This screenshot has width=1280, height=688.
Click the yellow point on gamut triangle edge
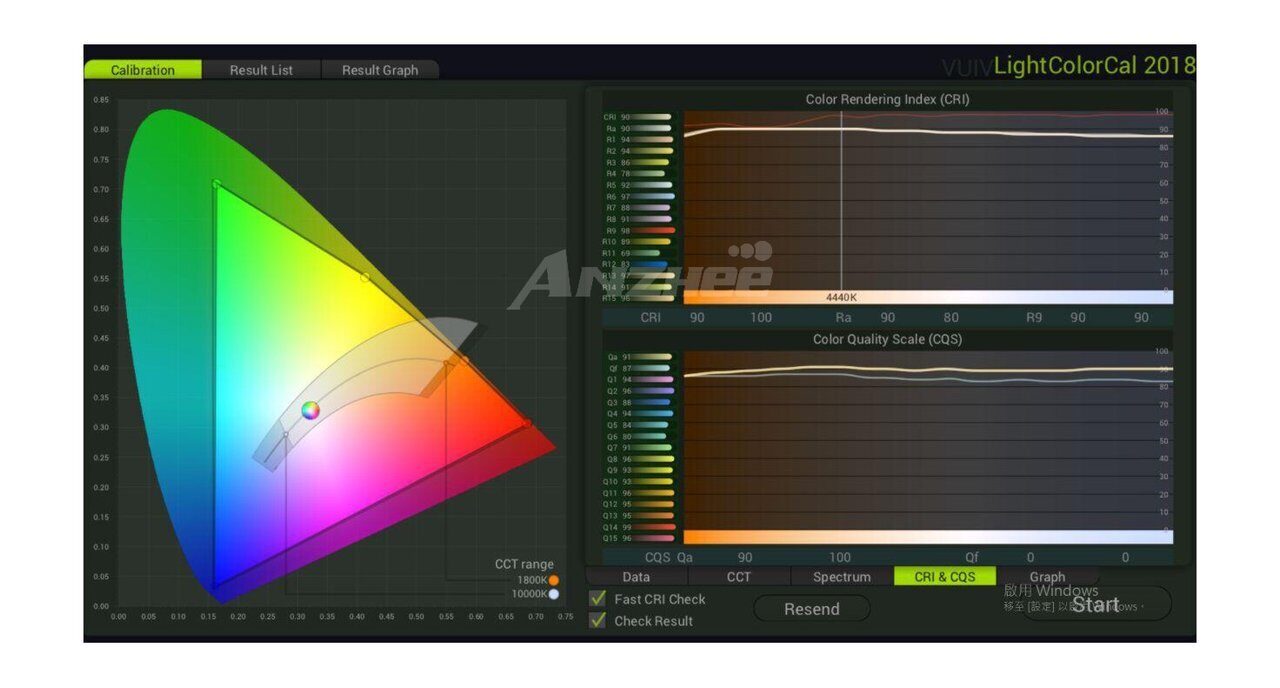pyautogui.click(x=365, y=277)
